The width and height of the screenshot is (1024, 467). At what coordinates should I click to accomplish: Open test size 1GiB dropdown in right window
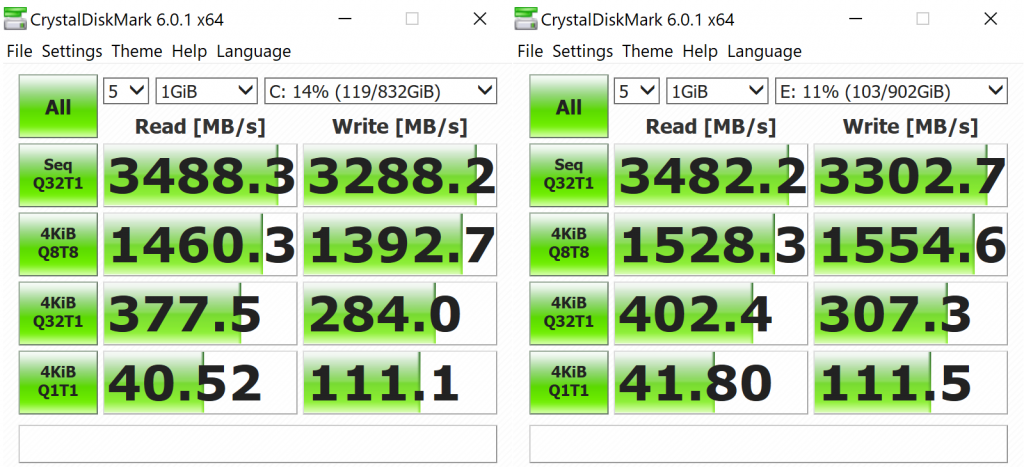click(717, 91)
